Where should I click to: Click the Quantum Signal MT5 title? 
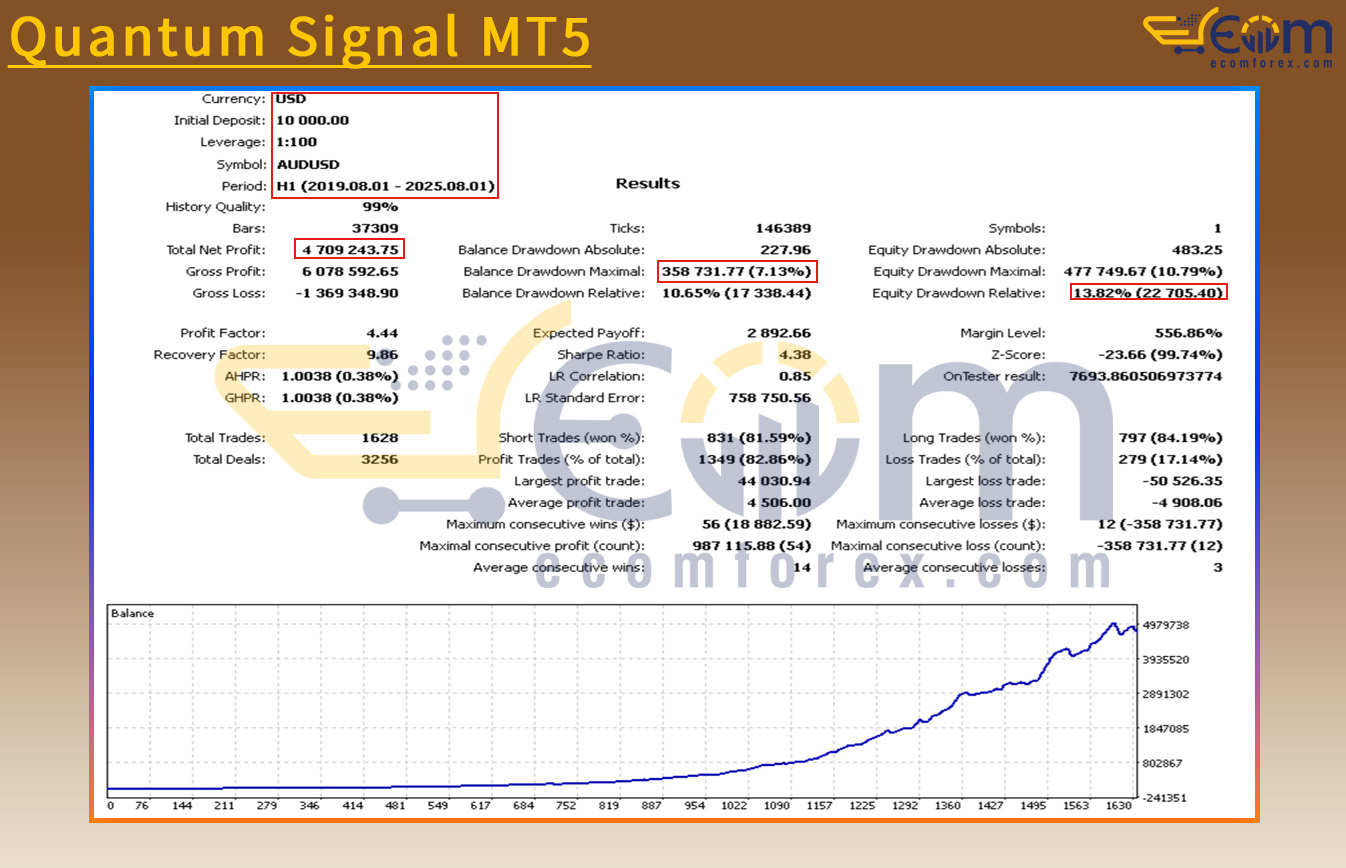pos(300,37)
